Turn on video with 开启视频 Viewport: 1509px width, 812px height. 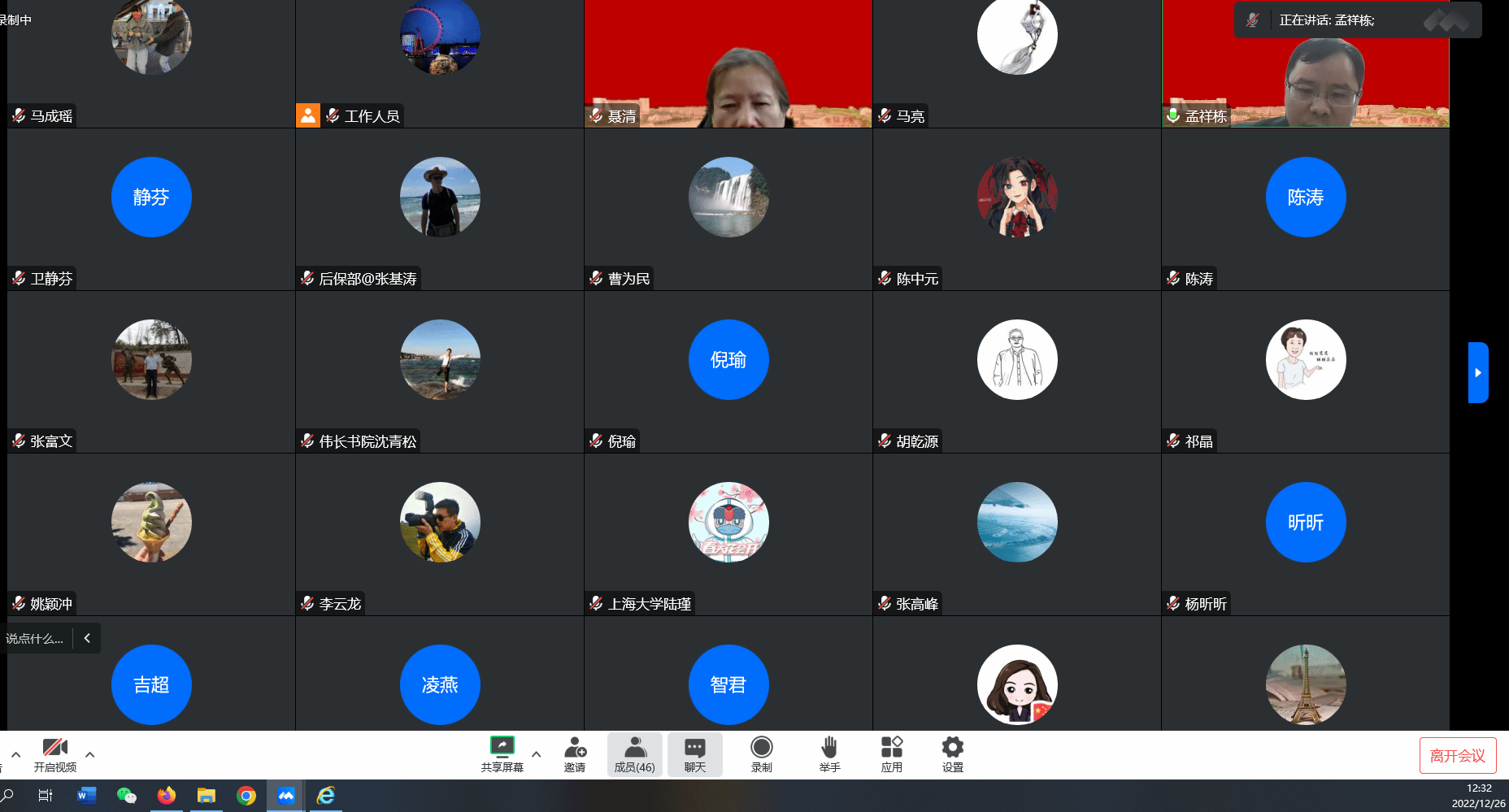tap(55, 753)
